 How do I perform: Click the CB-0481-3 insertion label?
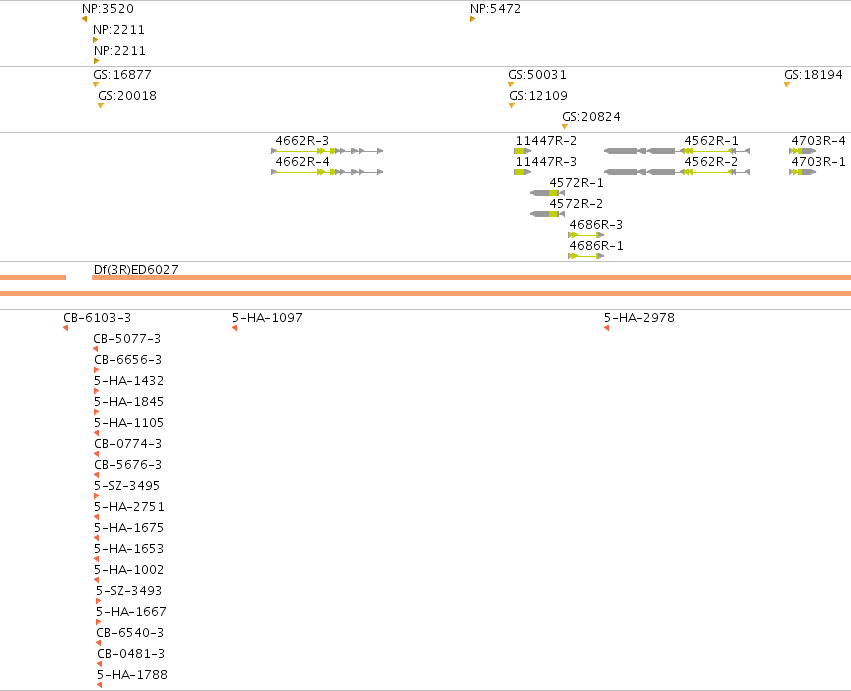click(x=131, y=654)
